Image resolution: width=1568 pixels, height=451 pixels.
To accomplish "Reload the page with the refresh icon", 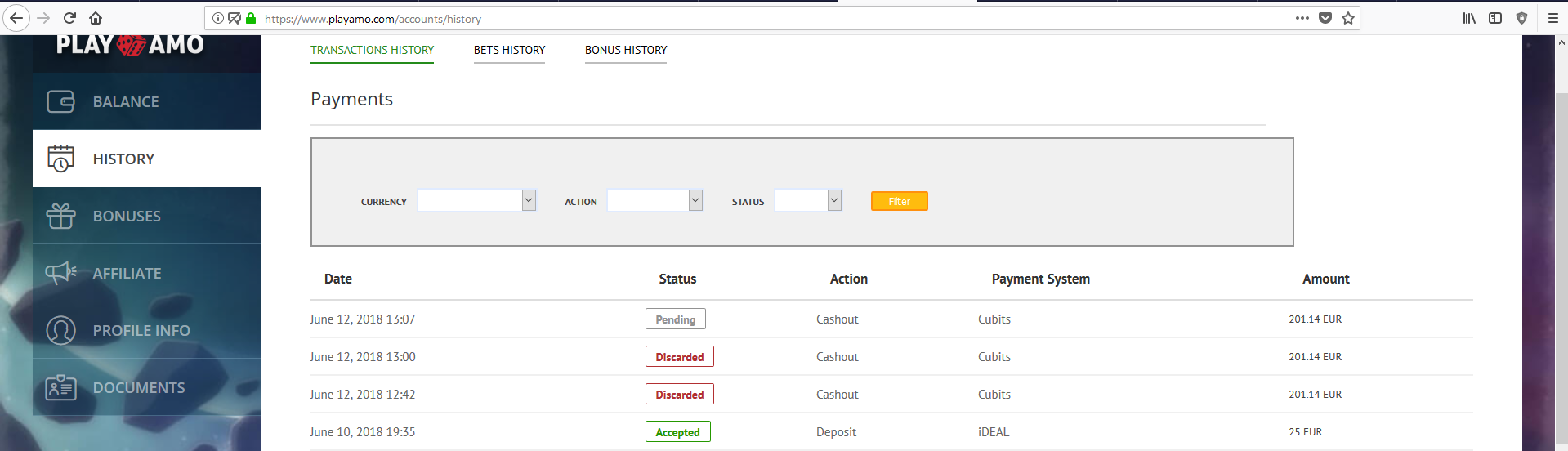I will (70, 18).
